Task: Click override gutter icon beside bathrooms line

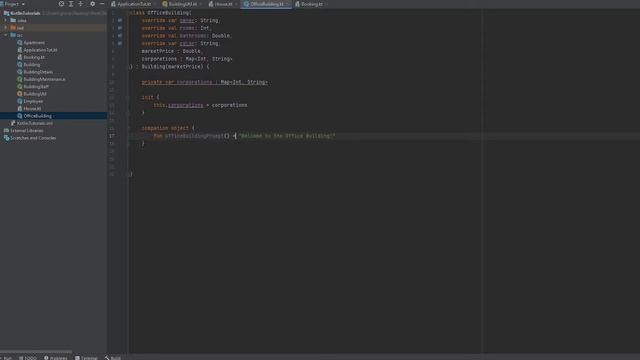Action: coord(120,36)
